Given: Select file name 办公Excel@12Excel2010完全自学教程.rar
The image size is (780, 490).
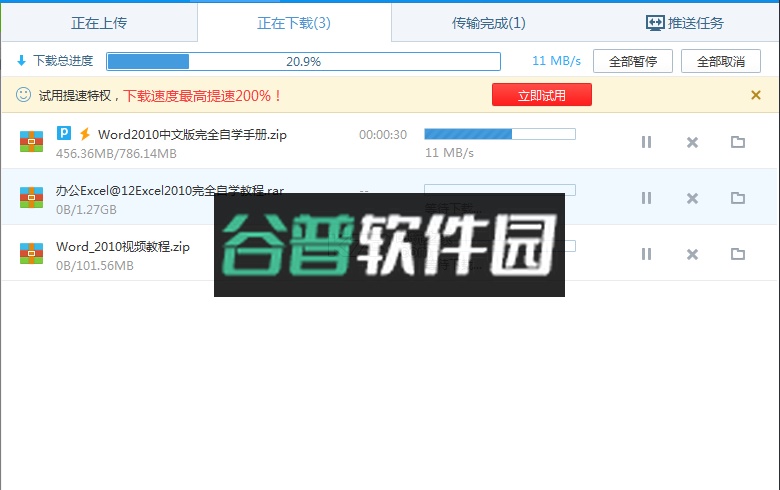Looking at the screenshot, I should pyautogui.click(x=170, y=191).
